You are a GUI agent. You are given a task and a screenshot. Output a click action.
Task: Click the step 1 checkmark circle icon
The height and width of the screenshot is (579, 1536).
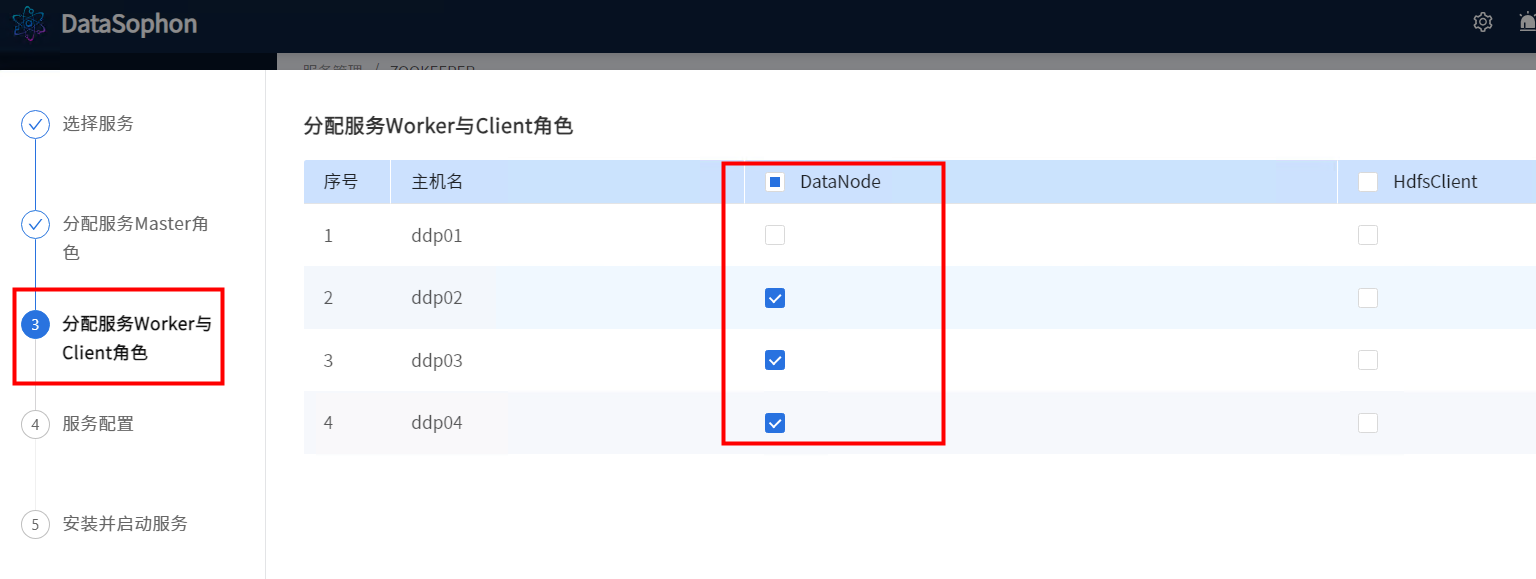(x=35, y=124)
